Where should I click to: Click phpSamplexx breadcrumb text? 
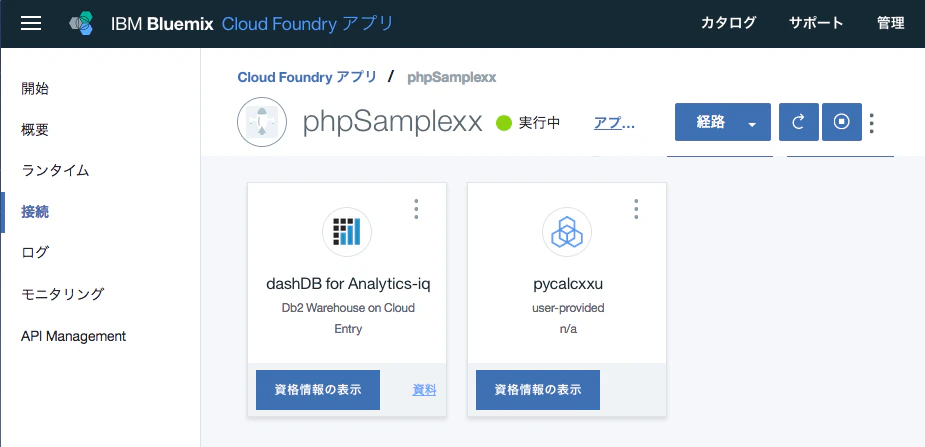[451, 78]
